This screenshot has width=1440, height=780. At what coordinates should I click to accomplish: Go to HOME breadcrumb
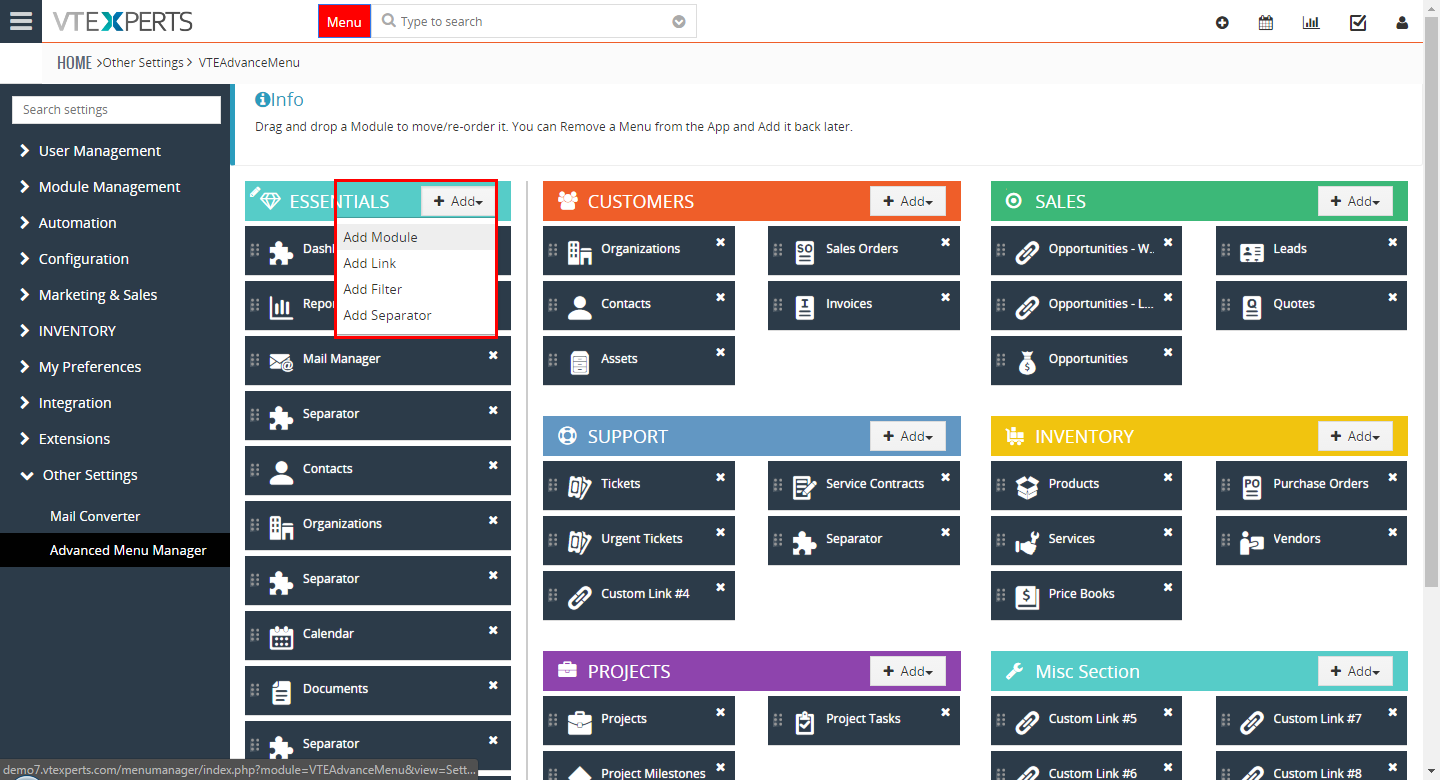coord(74,62)
